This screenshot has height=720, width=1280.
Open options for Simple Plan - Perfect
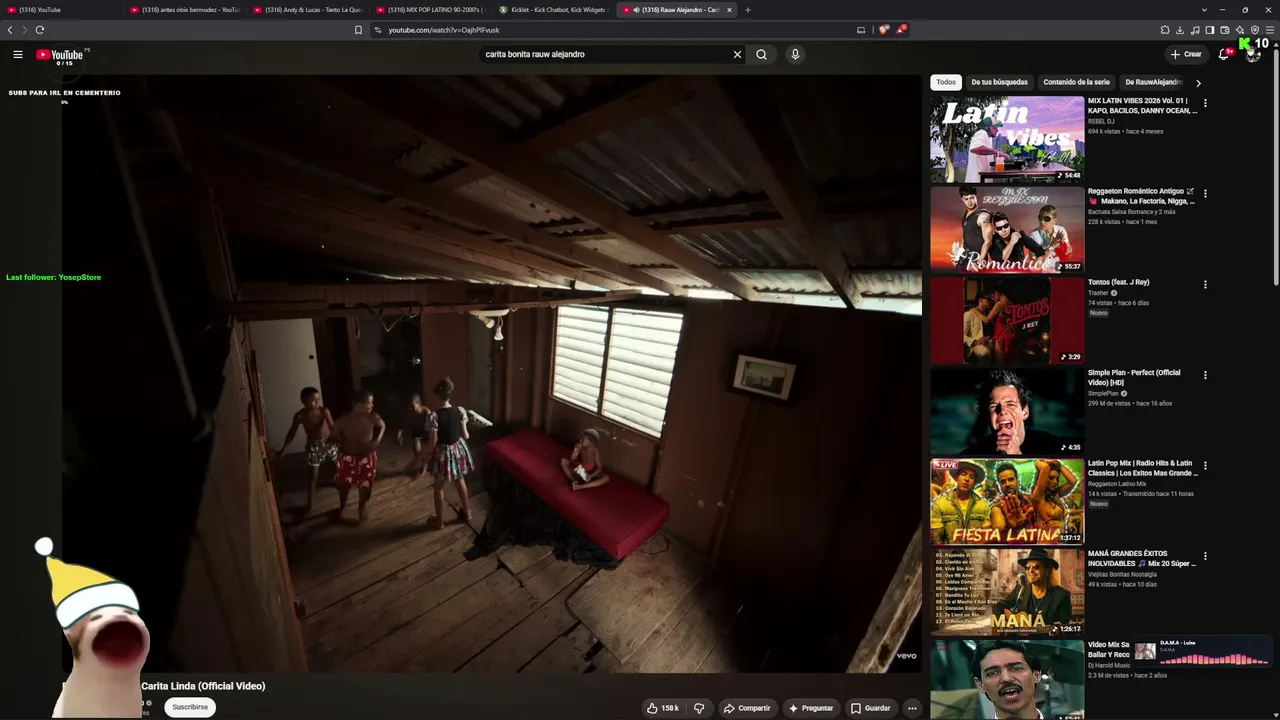[1205, 375]
